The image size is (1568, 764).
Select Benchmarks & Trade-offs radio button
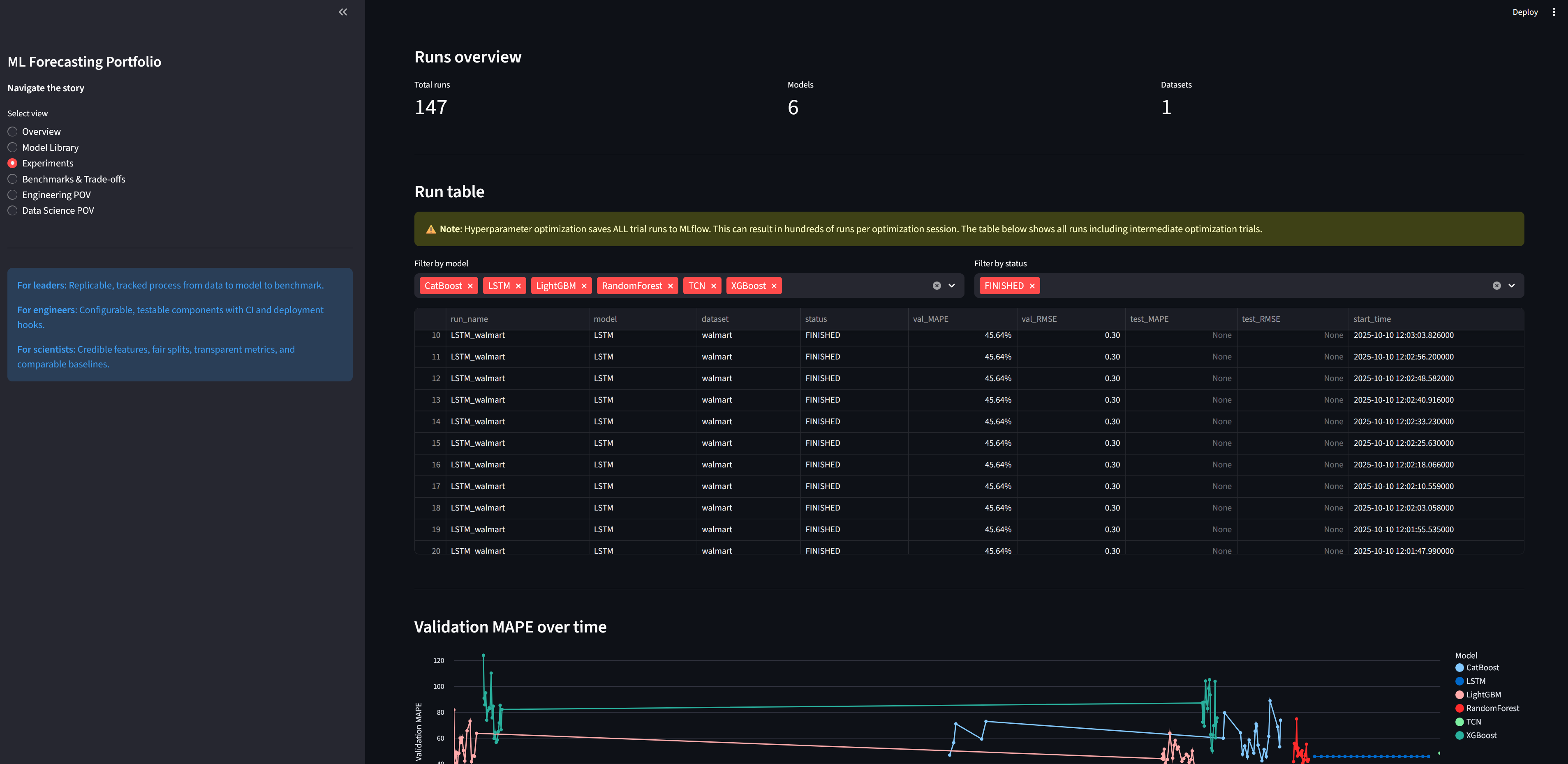(x=12, y=179)
